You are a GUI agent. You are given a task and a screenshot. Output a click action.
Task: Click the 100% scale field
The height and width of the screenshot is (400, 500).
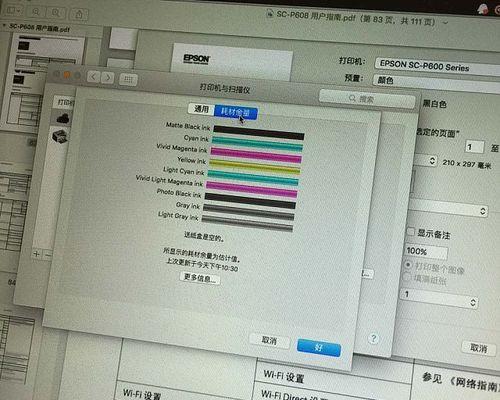[x=426, y=252]
